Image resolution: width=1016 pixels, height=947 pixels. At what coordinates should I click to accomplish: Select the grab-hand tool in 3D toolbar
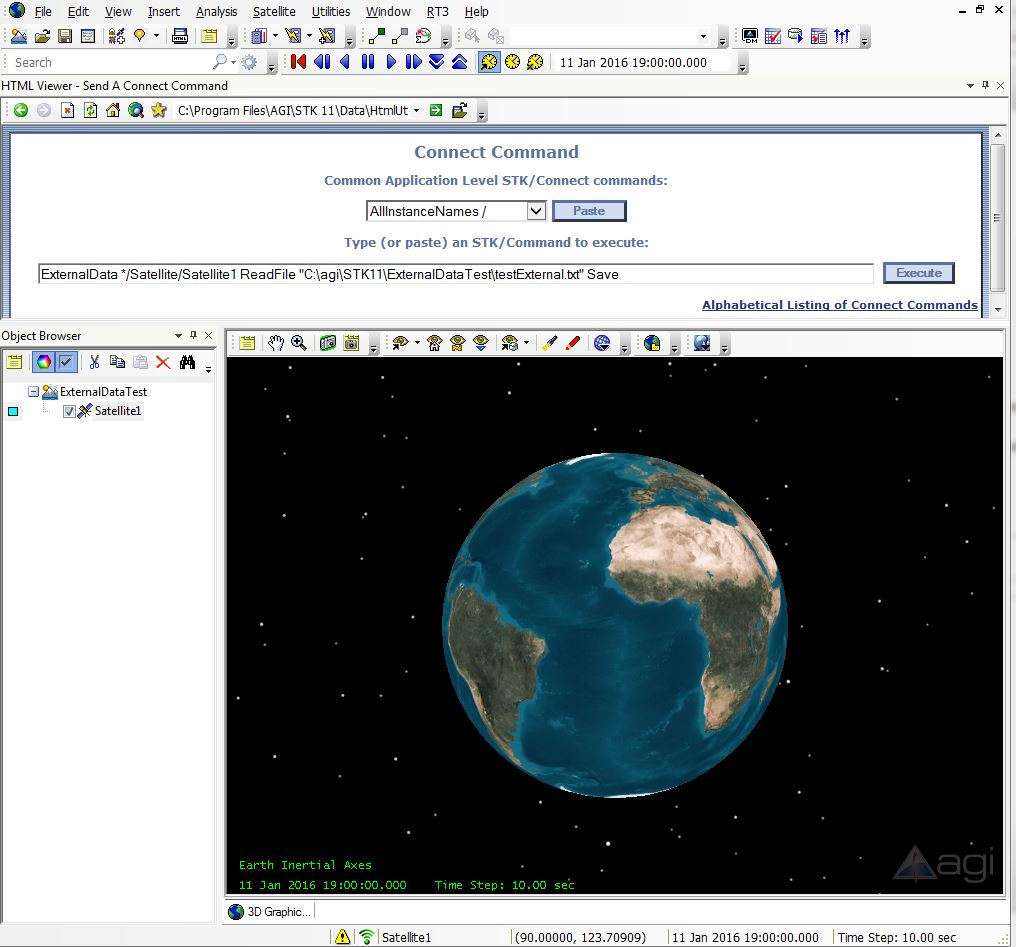click(x=276, y=343)
